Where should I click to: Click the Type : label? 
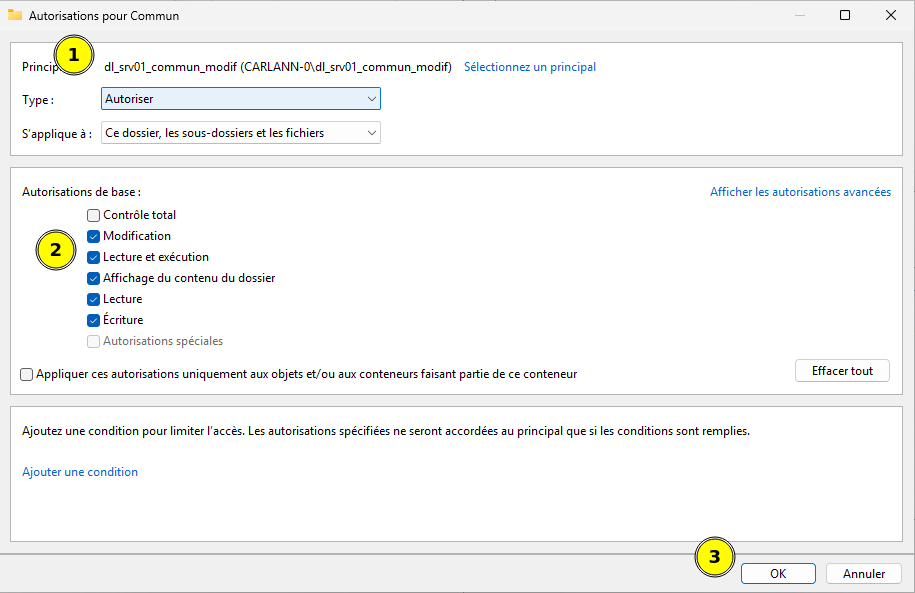point(38,100)
